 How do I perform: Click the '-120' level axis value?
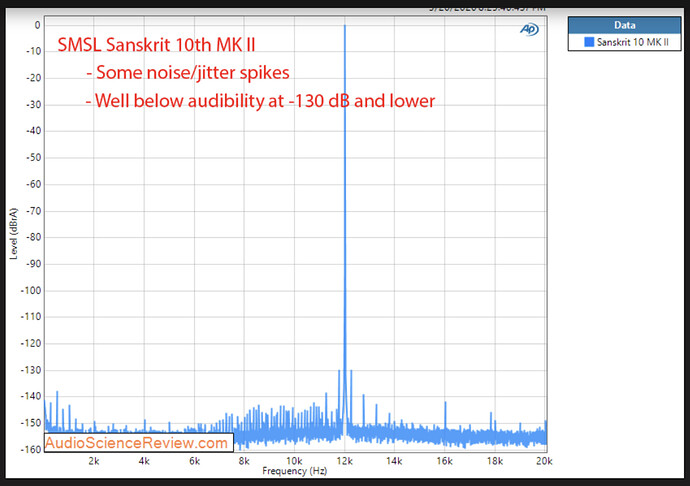coord(31,343)
